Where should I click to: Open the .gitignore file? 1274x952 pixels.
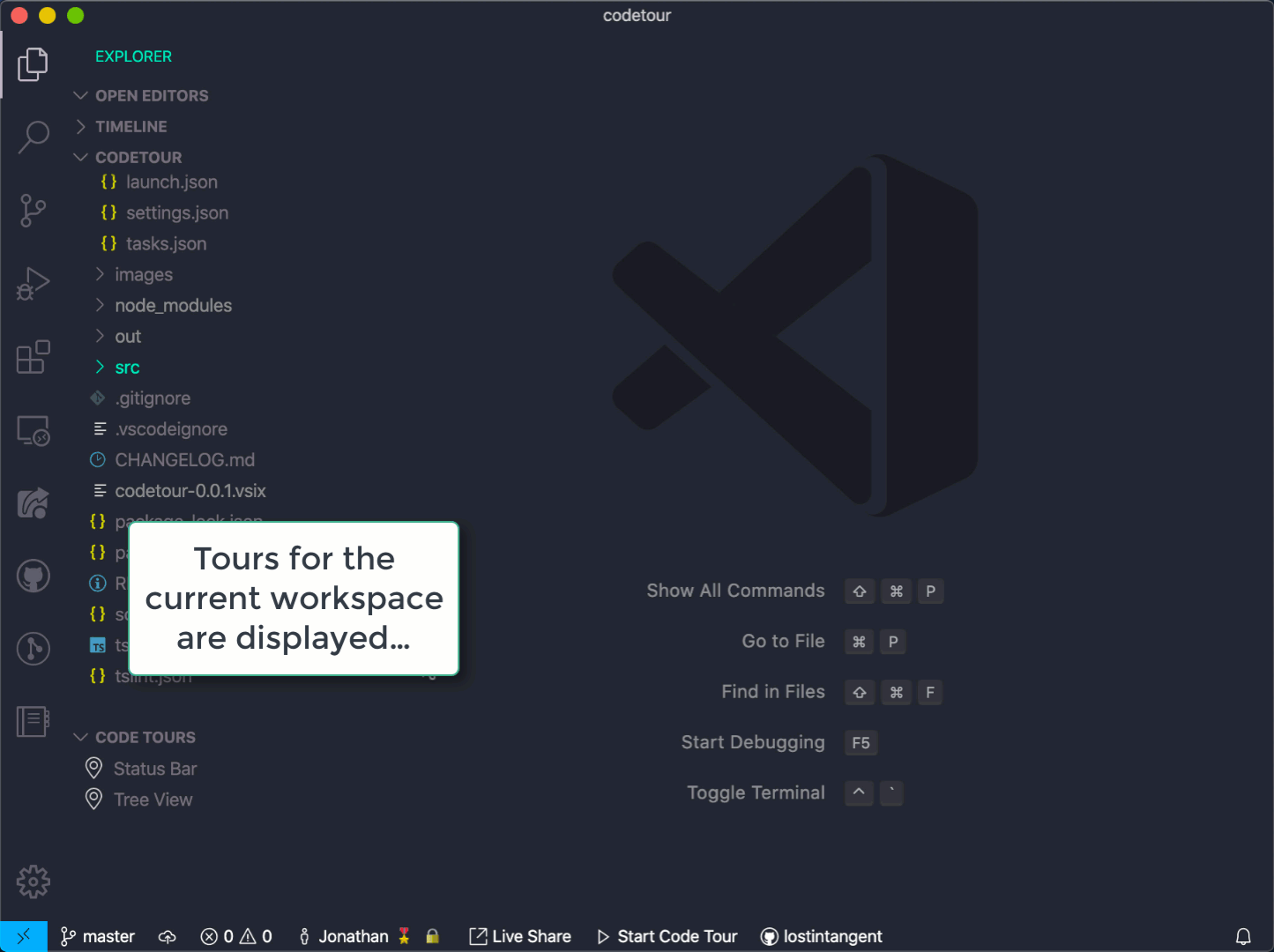pos(153,398)
